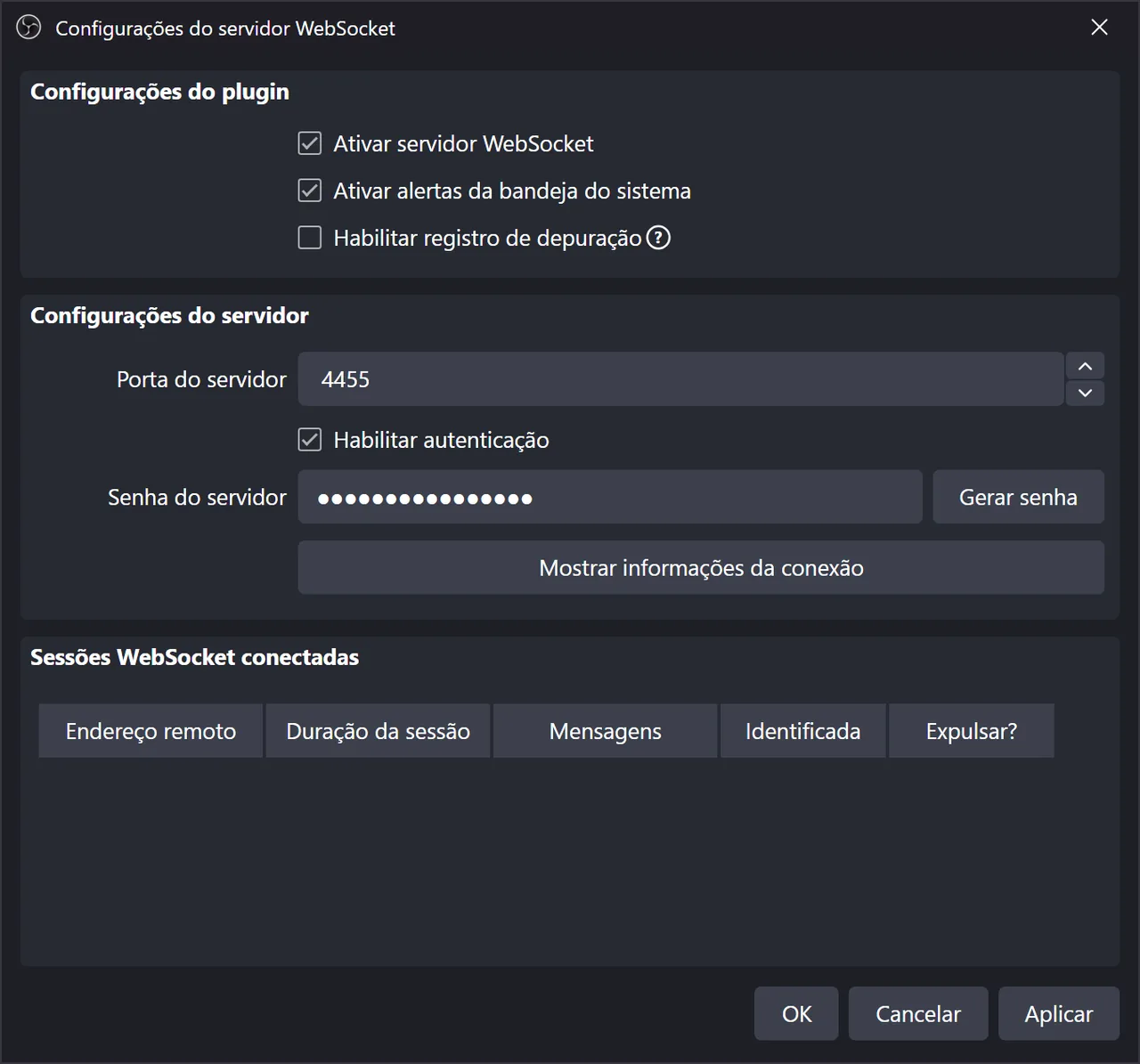
Task: Select the Identificada column header
Action: [x=803, y=731]
